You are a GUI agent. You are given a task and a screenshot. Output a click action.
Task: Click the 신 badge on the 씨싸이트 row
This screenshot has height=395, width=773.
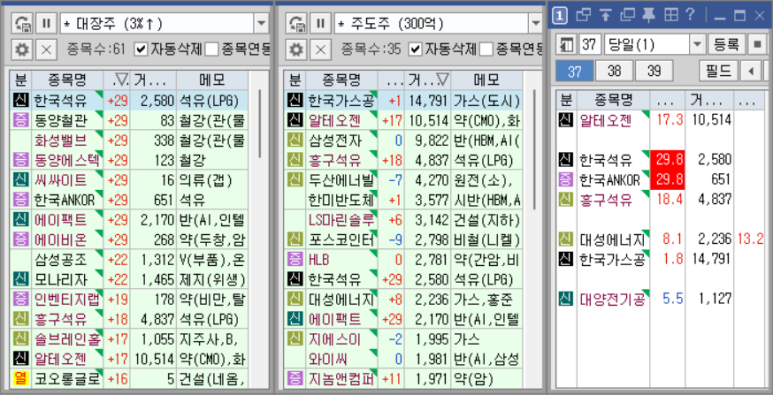20,180
